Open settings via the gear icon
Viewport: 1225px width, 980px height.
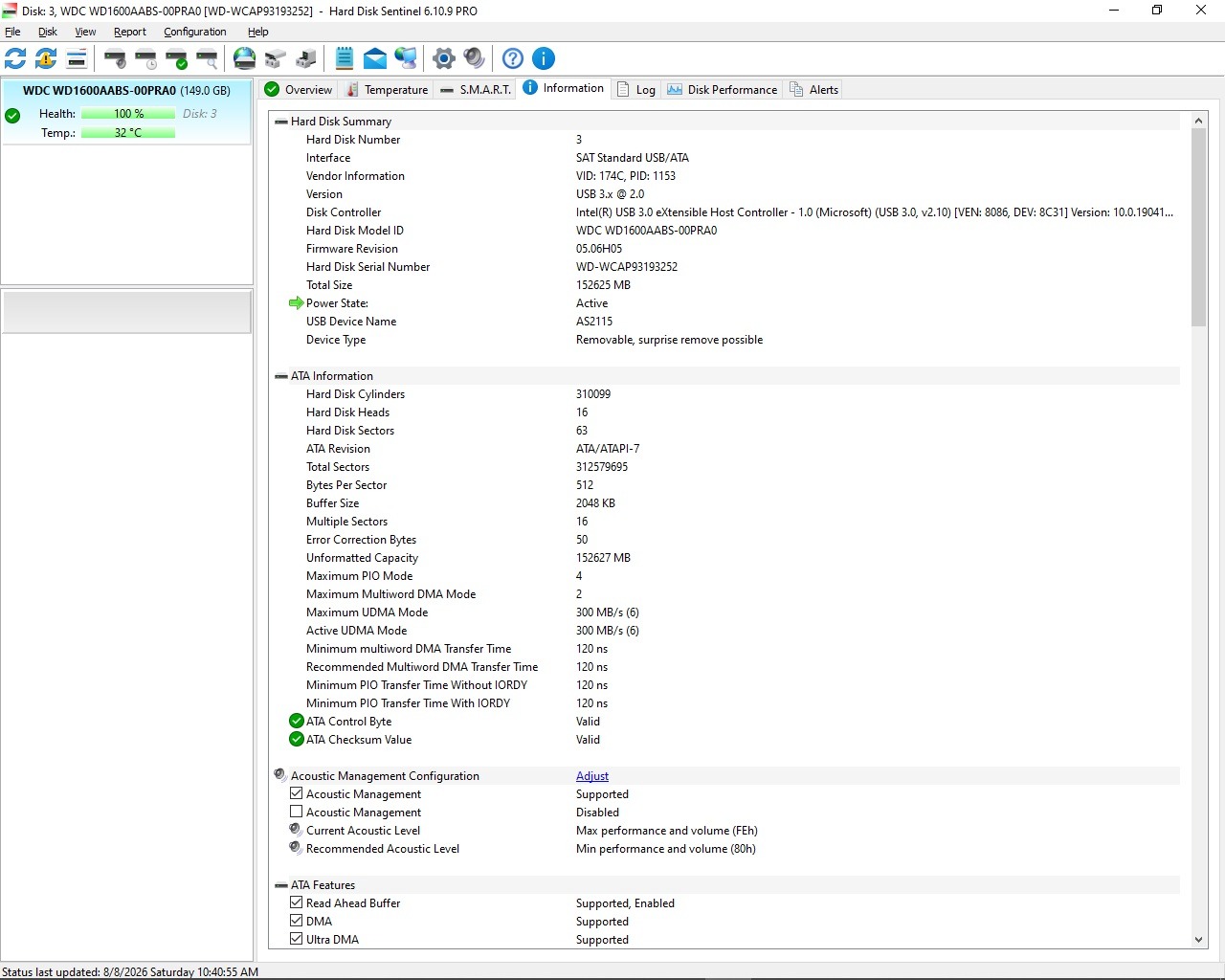click(444, 58)
